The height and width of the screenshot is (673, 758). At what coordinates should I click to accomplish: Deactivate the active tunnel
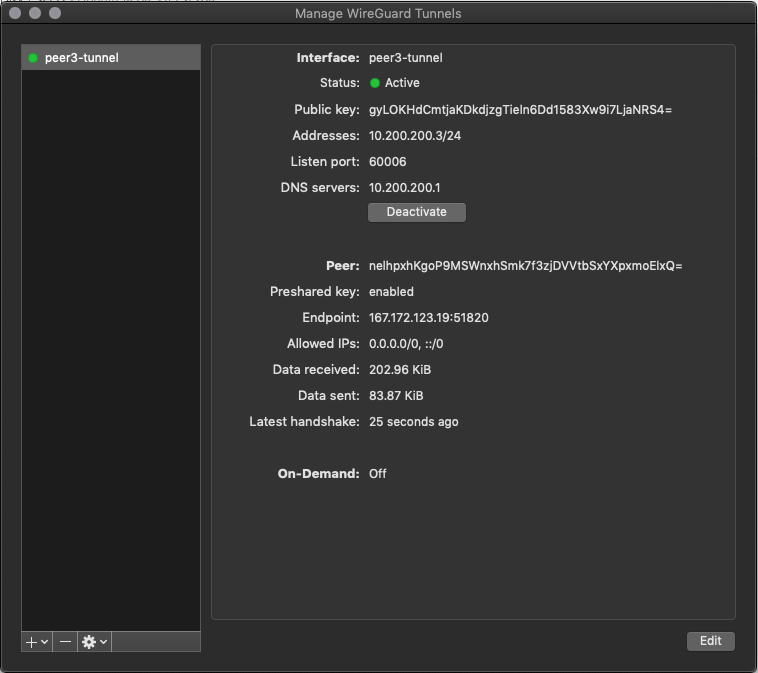(x=417, y=212)
